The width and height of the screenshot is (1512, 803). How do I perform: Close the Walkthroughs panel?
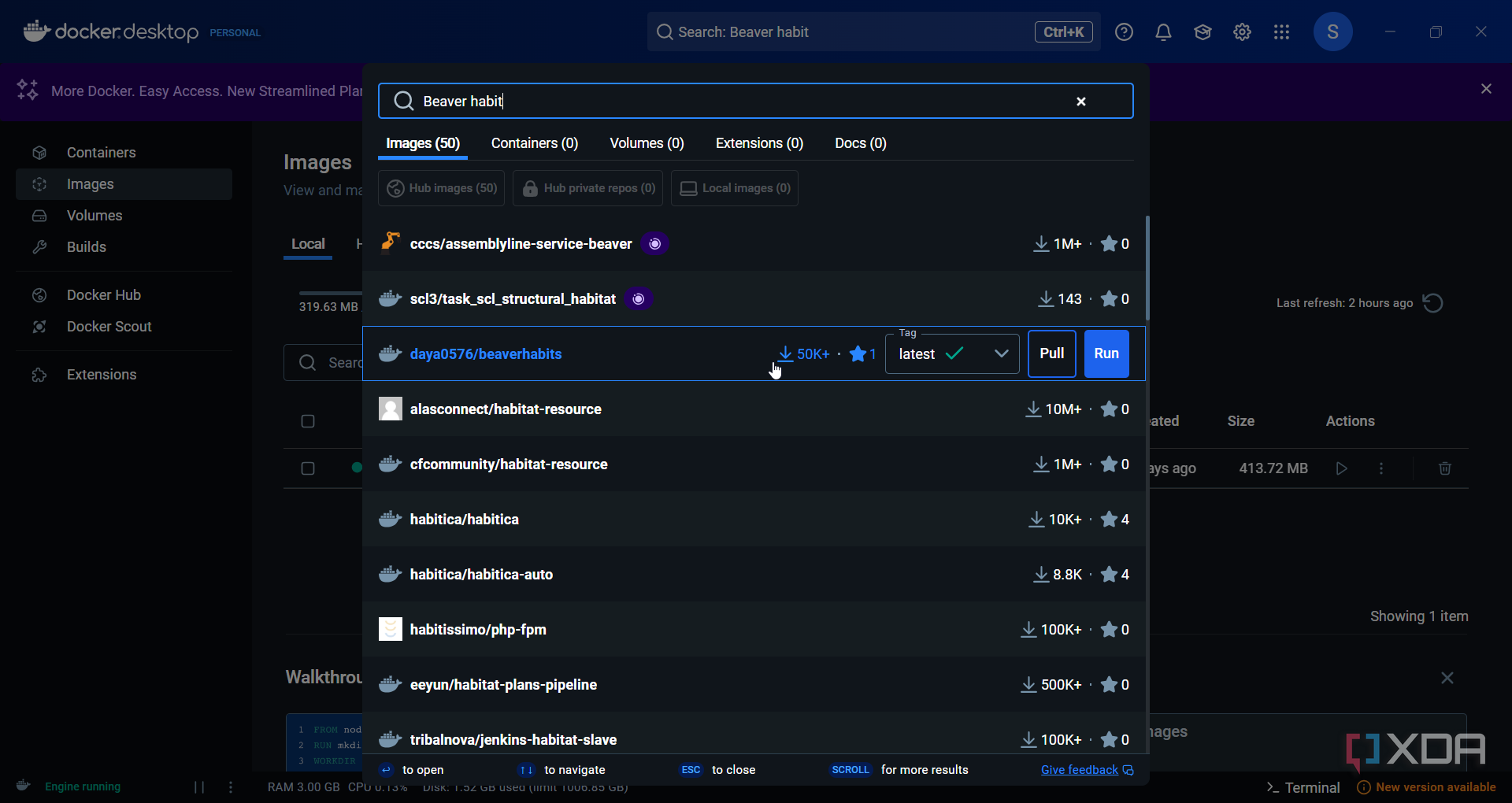[x=1447, y=678]
